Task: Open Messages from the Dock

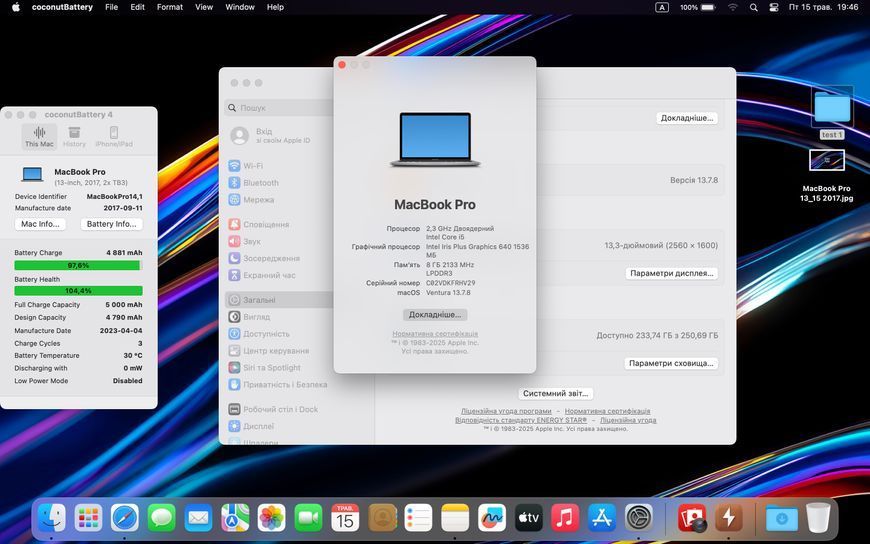Action: click(161, 518)
